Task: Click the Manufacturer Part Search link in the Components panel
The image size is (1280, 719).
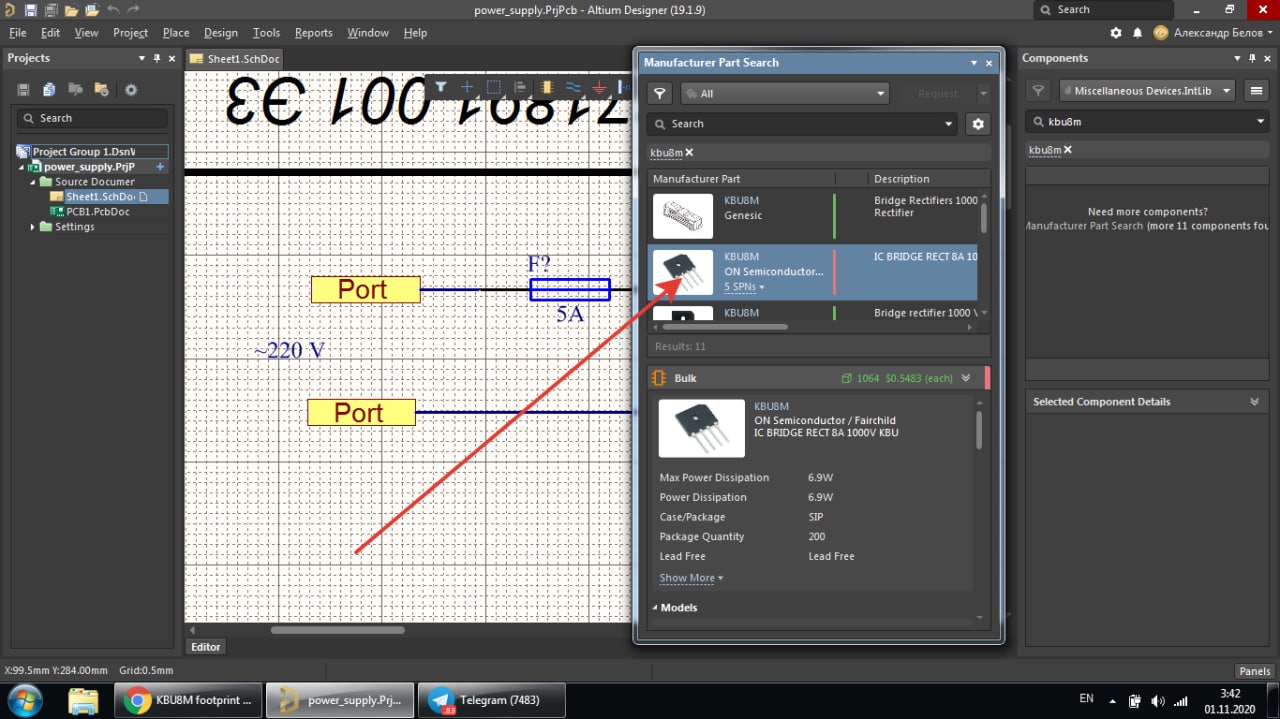Action: [1084, 226]
